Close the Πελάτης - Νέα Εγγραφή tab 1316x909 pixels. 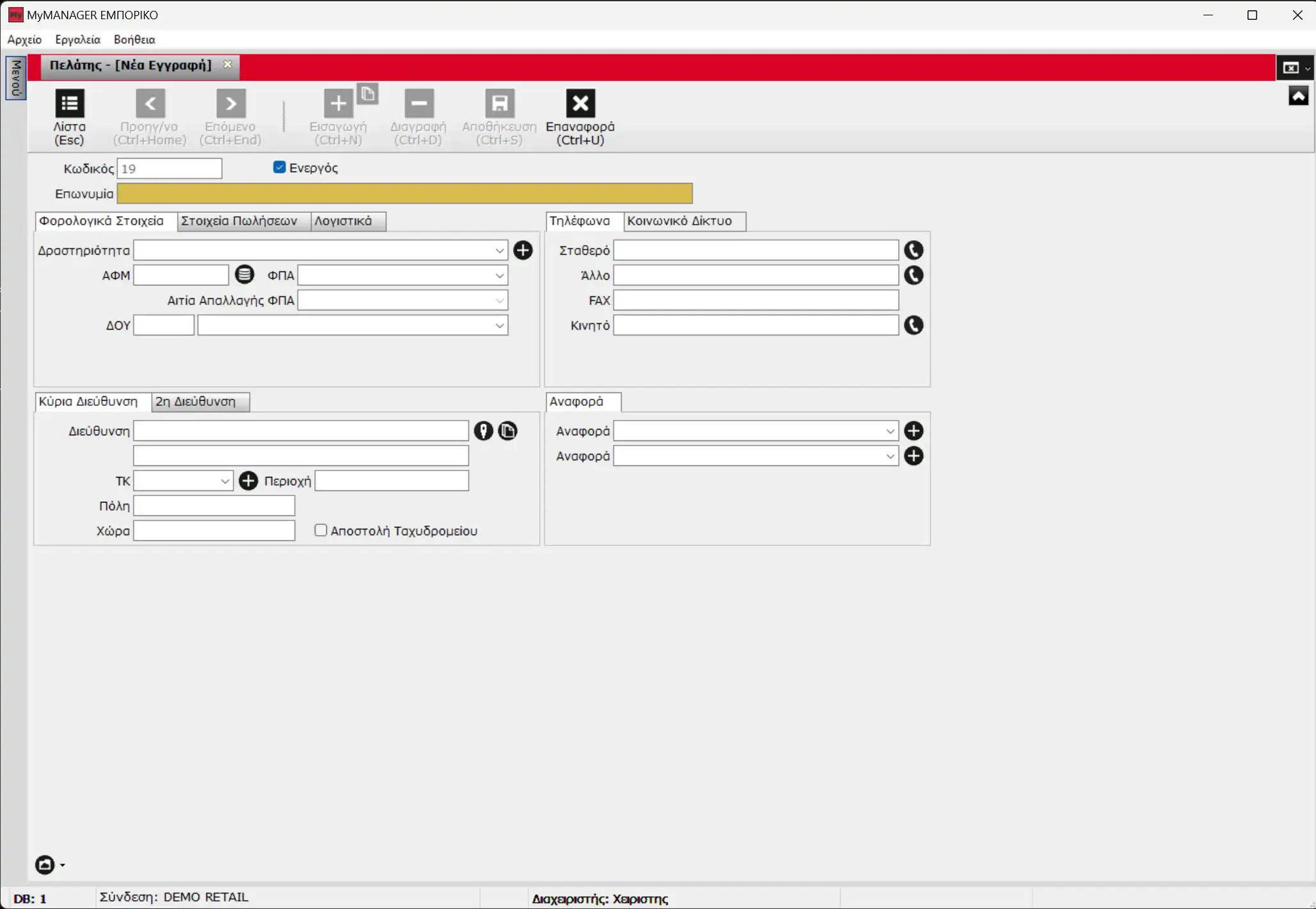(227, 65)
